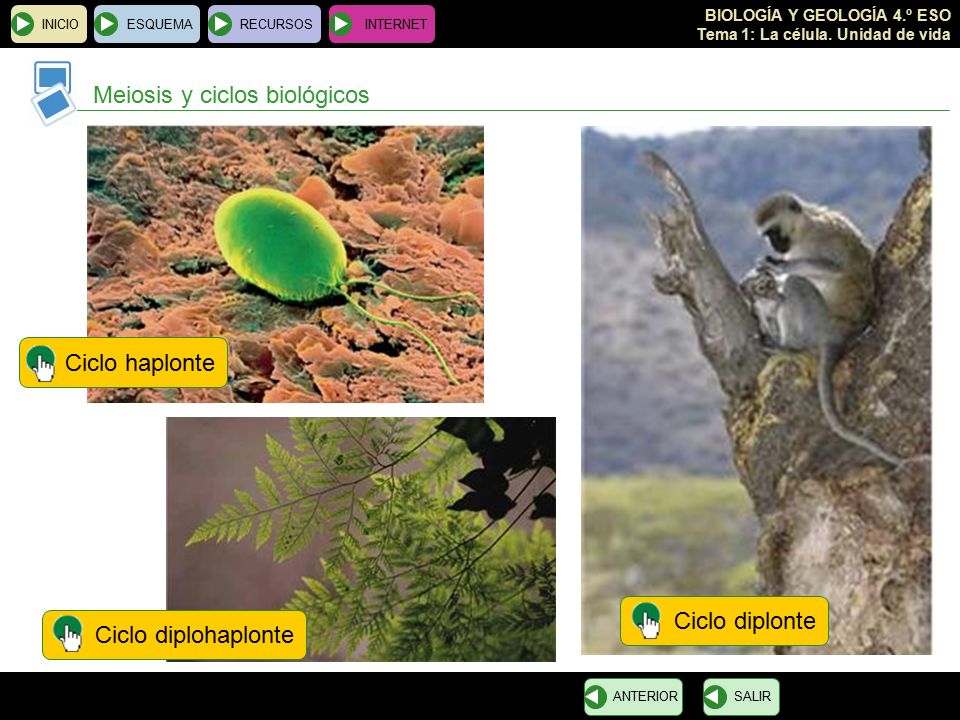The image size is (960, 720).
Task: Click the hand pointer icon on Ciclo haplonte
Action: pos(41,364)
